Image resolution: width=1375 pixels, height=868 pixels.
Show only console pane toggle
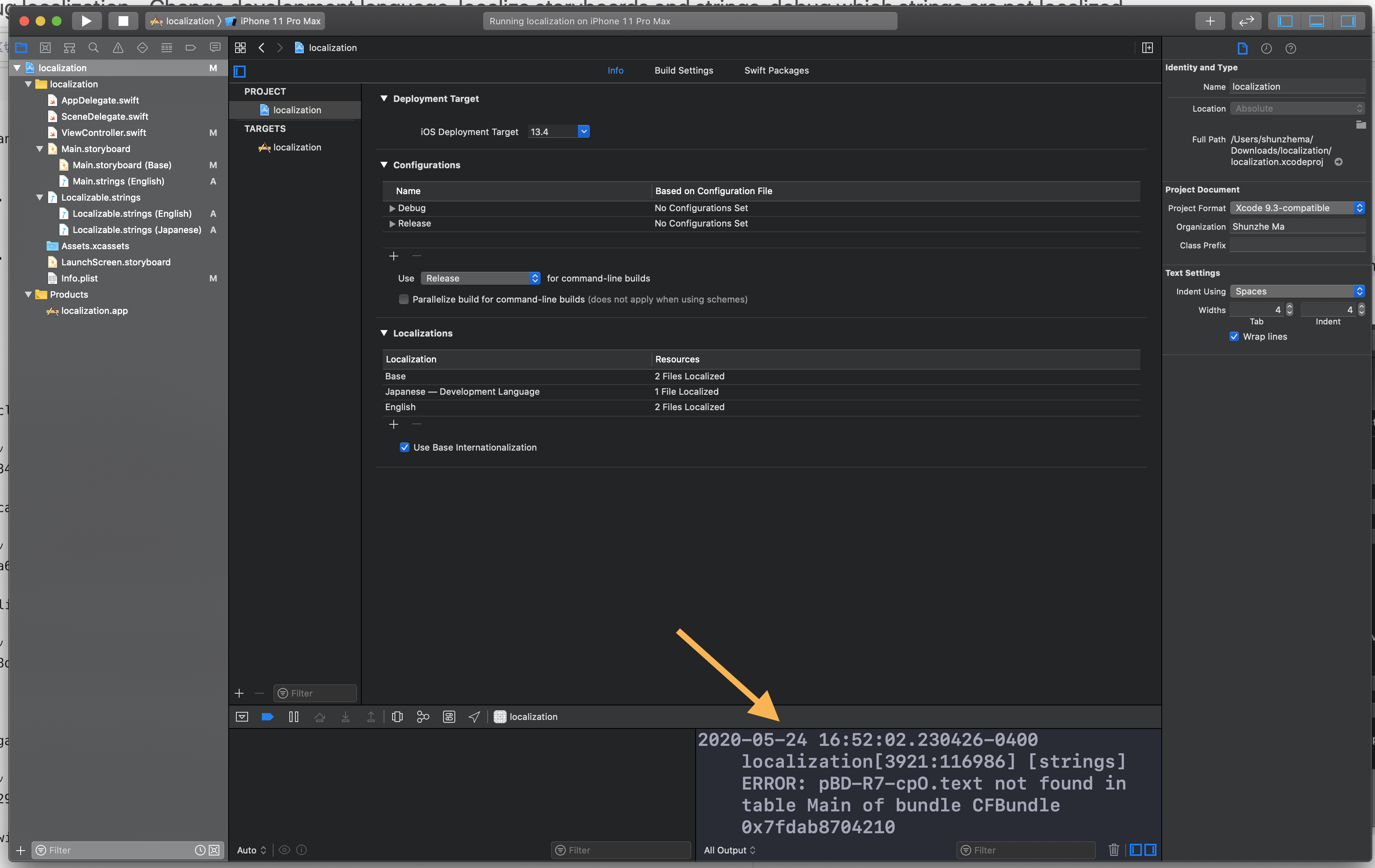tap(1150, 850)
